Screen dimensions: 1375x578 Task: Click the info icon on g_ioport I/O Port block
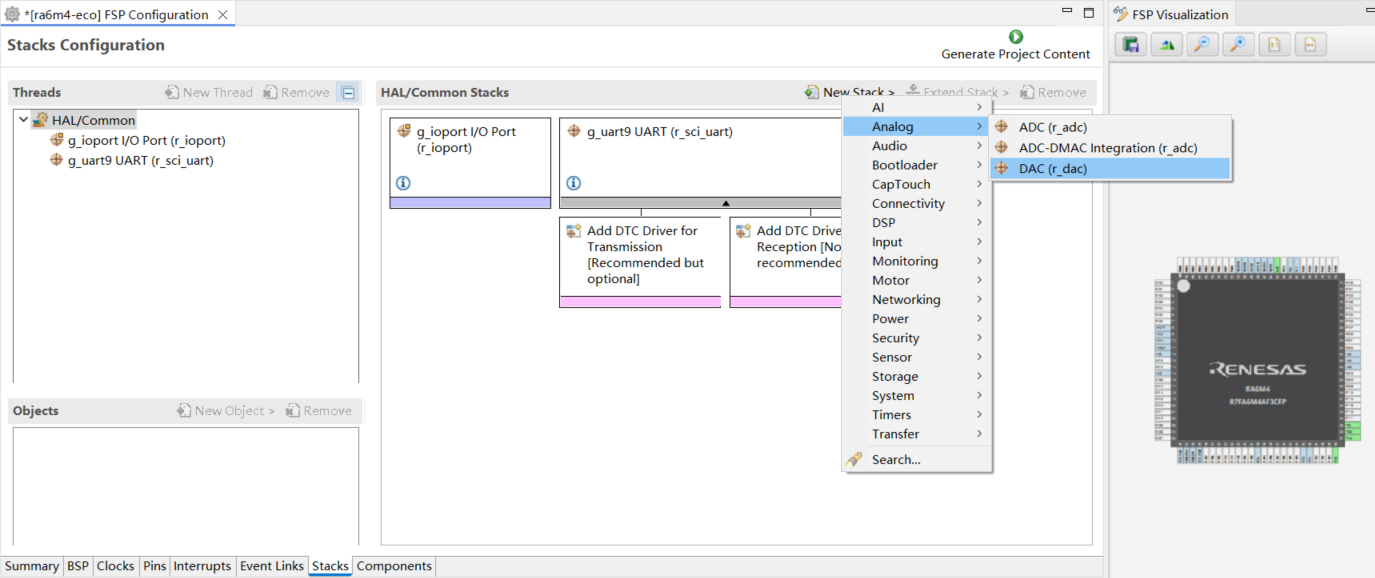pyautogui.click(x=404, y=183)
